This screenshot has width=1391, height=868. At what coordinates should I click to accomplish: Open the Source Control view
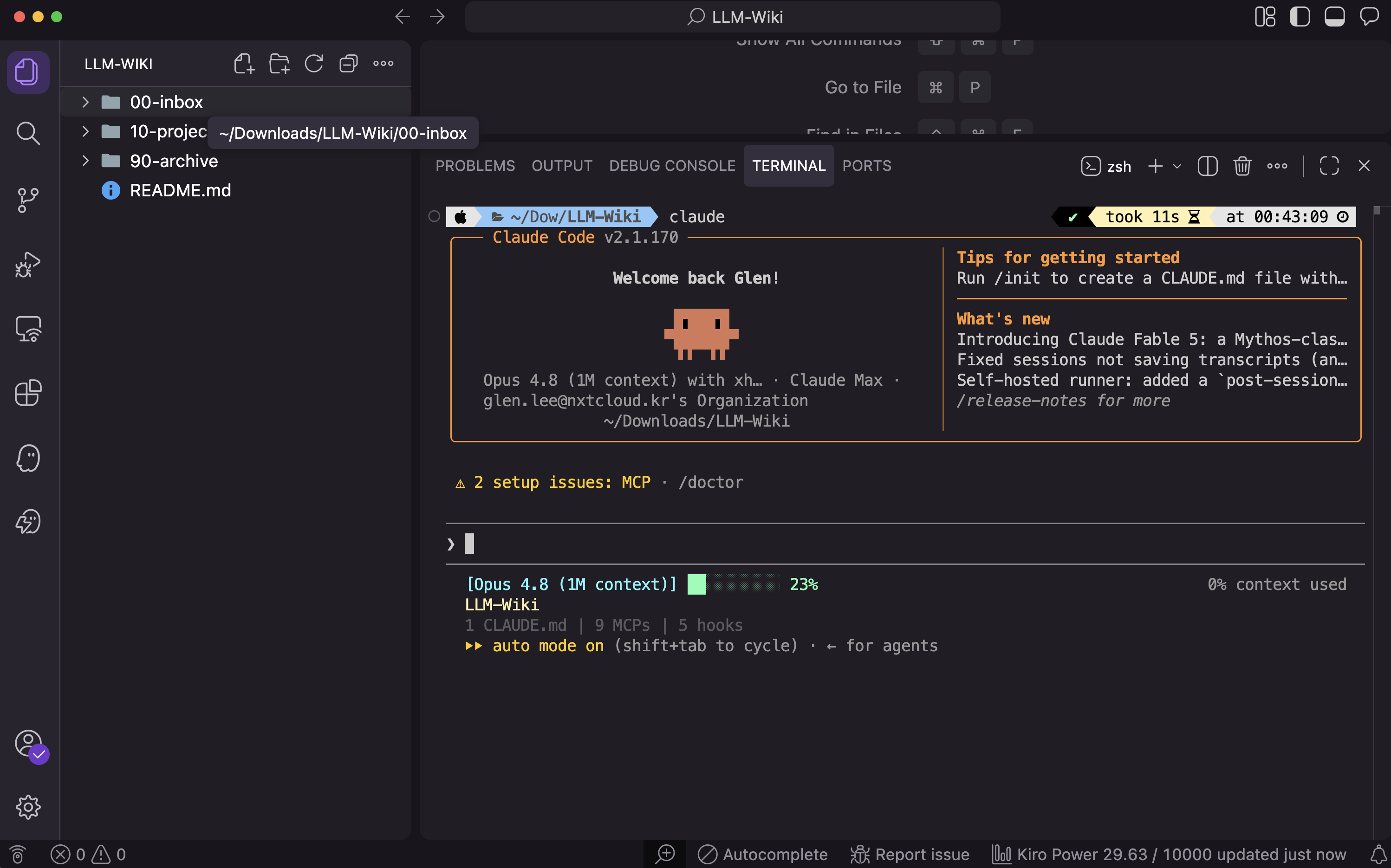pos(27,200)
